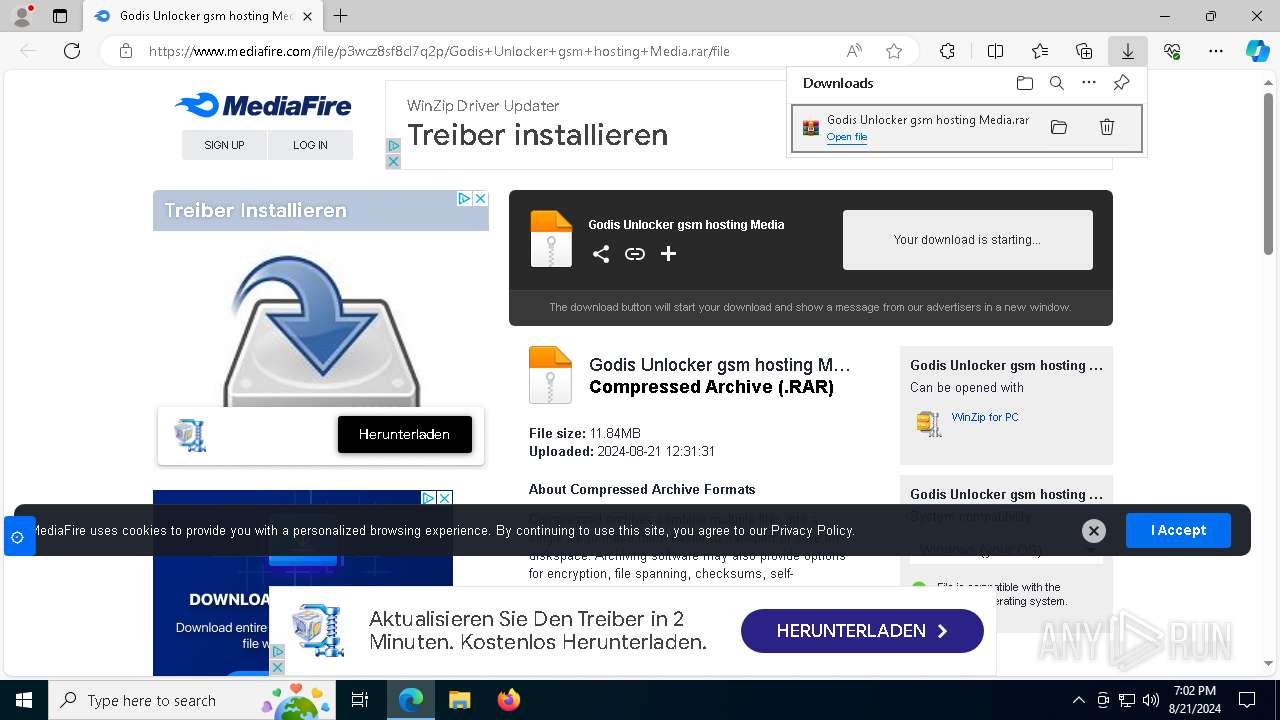Refresh the current page
Viewport: 1280px width, 720px height.
pyautogui.click(x=72, y=51)
